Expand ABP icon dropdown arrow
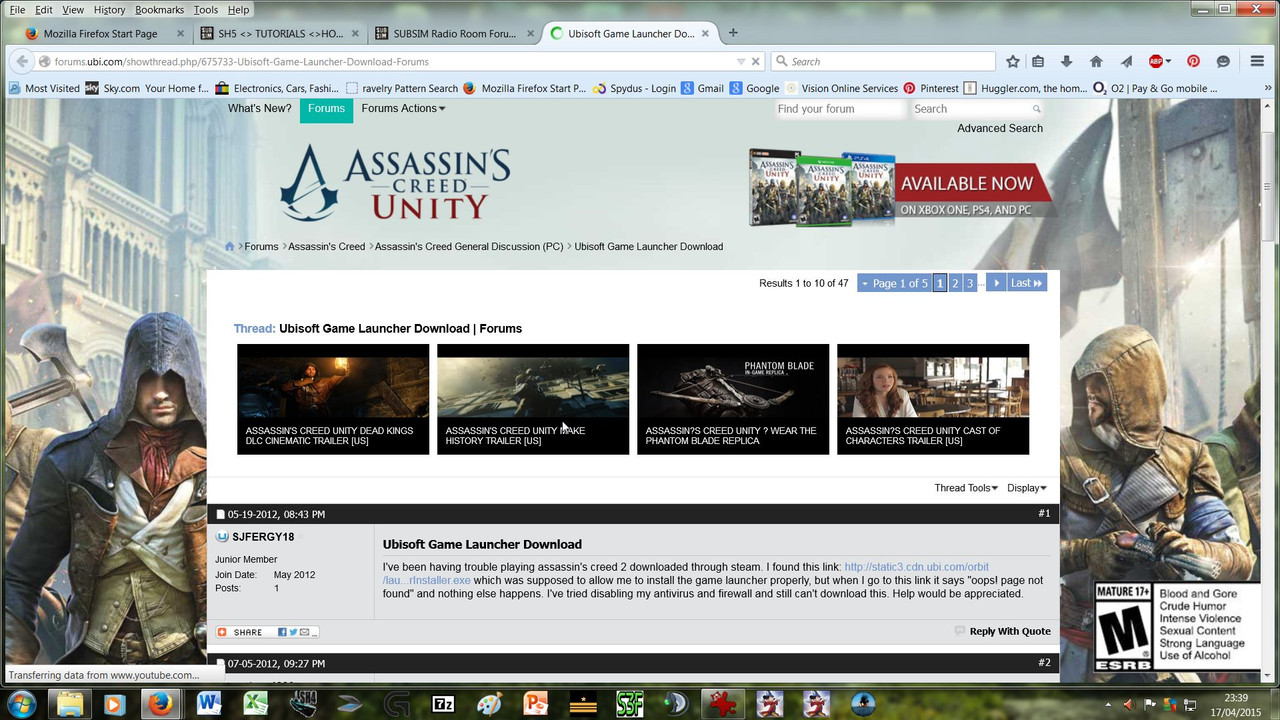This screenshot has height=720, width=1280. pyautogui.click(x=1169, y=61)
